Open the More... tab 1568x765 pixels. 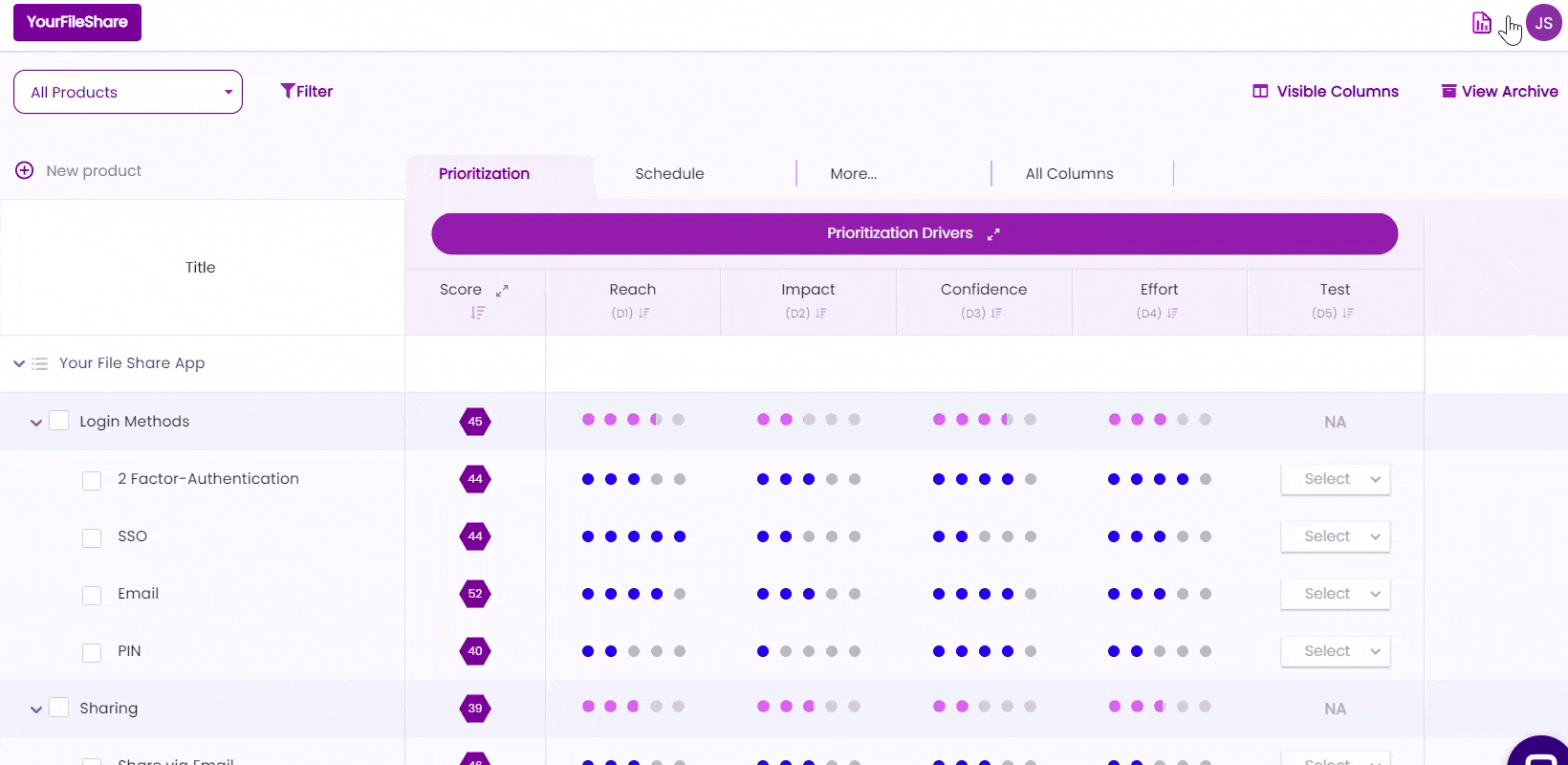pos(853,173)
